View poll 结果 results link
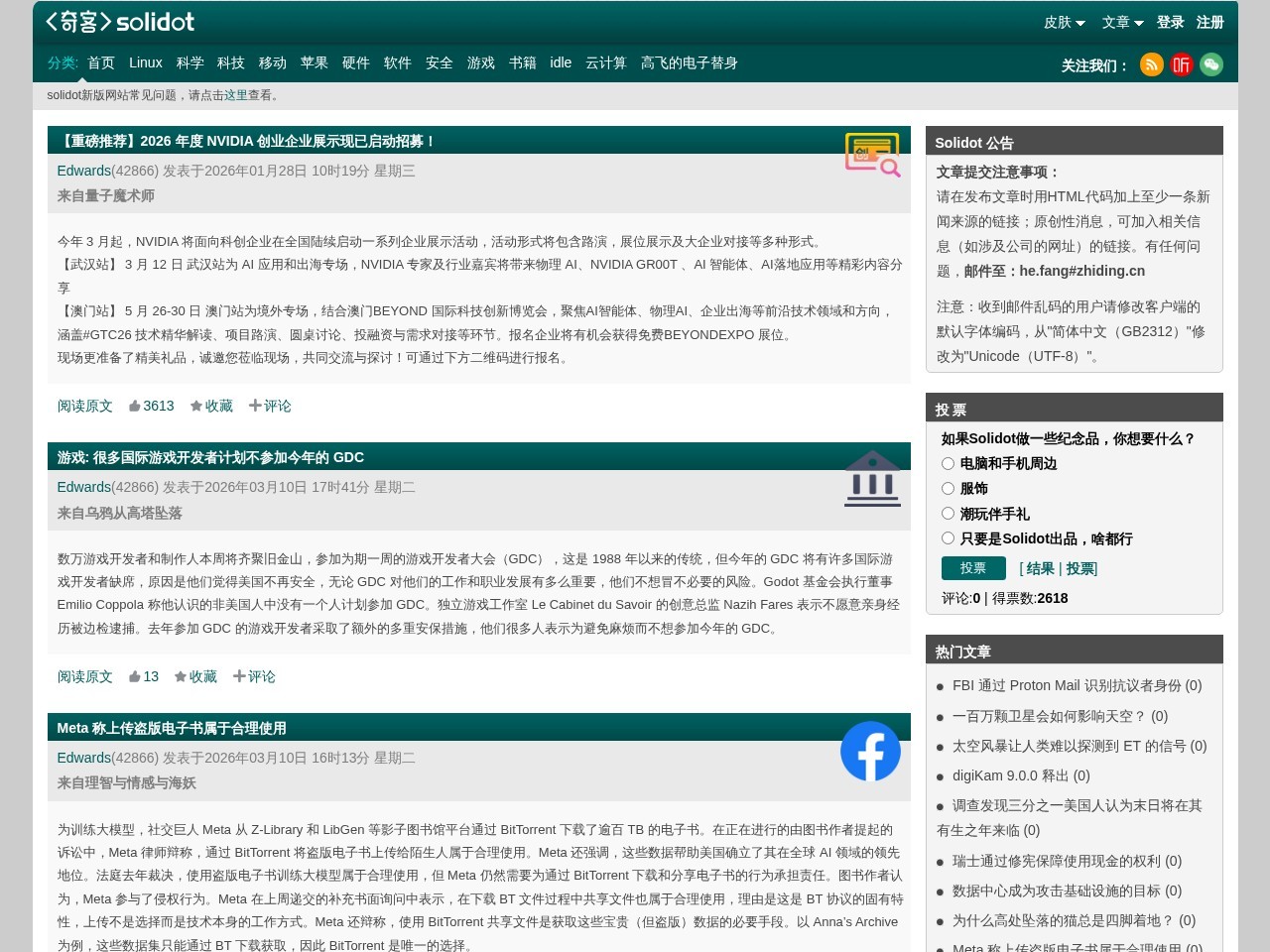Viewport: 1270px width, 952px height. [1040, 568]
